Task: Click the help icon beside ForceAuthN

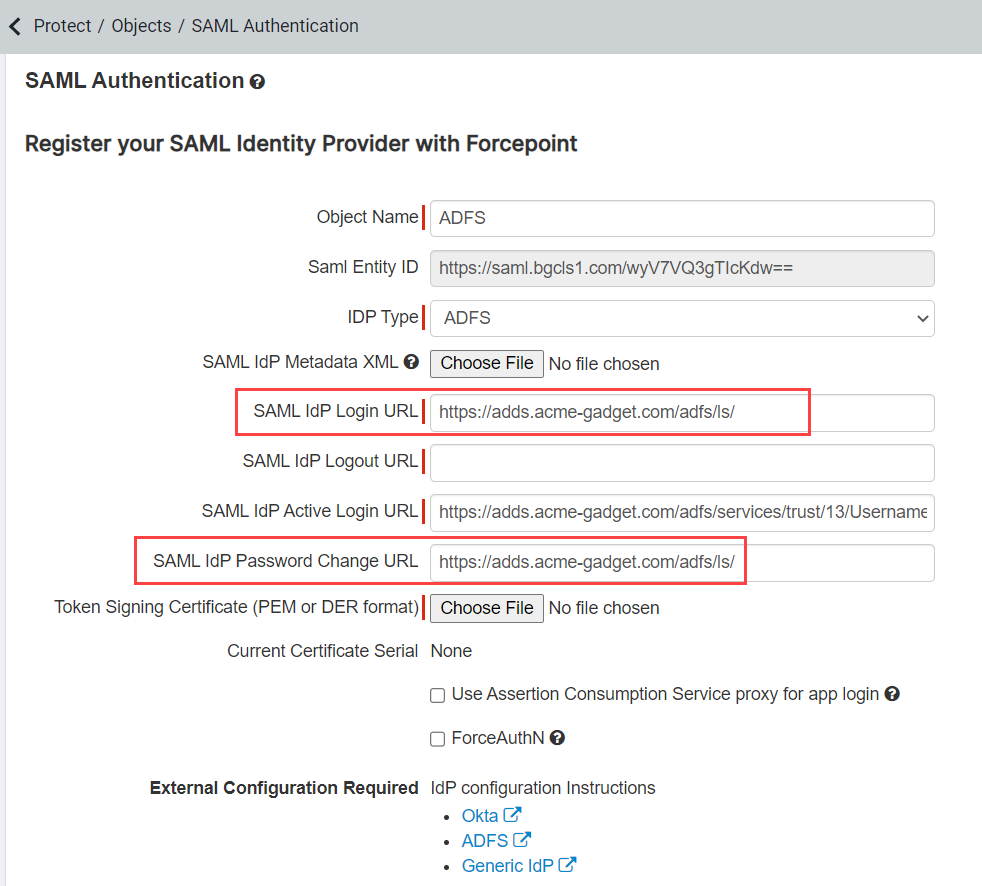Action: pyautogui.click(x=557, y=738)
